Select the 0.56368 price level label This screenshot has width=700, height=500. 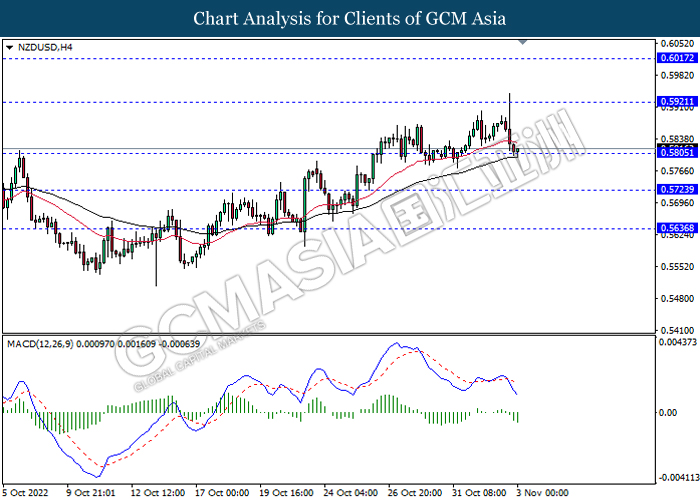point(677,228)
